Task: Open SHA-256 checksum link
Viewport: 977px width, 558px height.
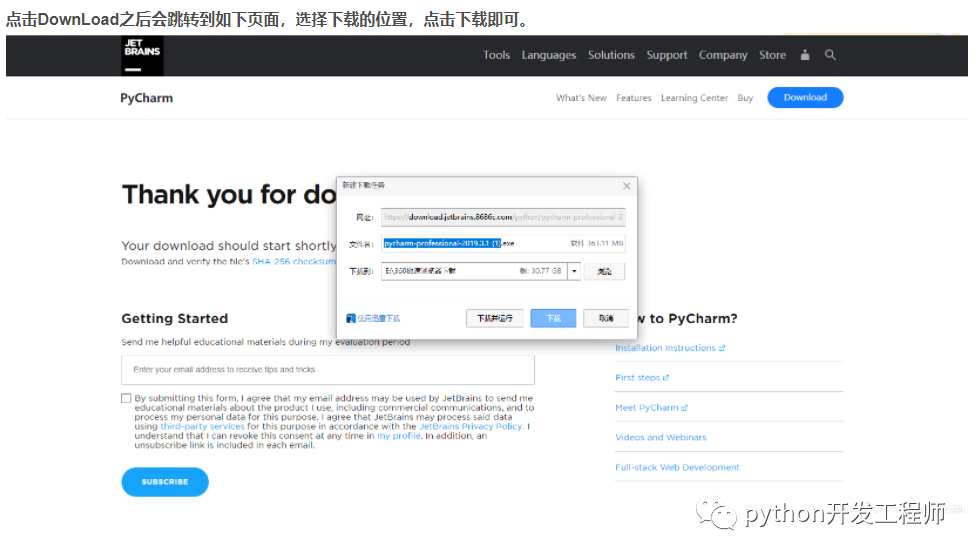Action: point(293,262)
